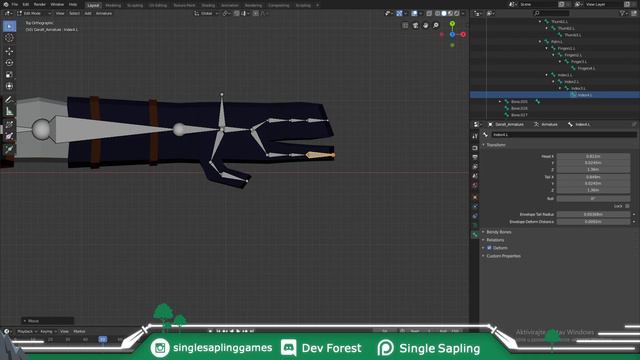This screenshot has width=640, height=360.
Task: Click the Blender logo icon
Action: click(x=5, y=4)
